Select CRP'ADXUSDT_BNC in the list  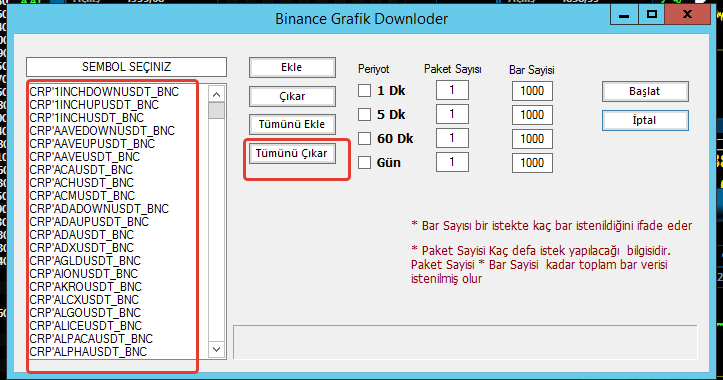[x=82, y=248]
